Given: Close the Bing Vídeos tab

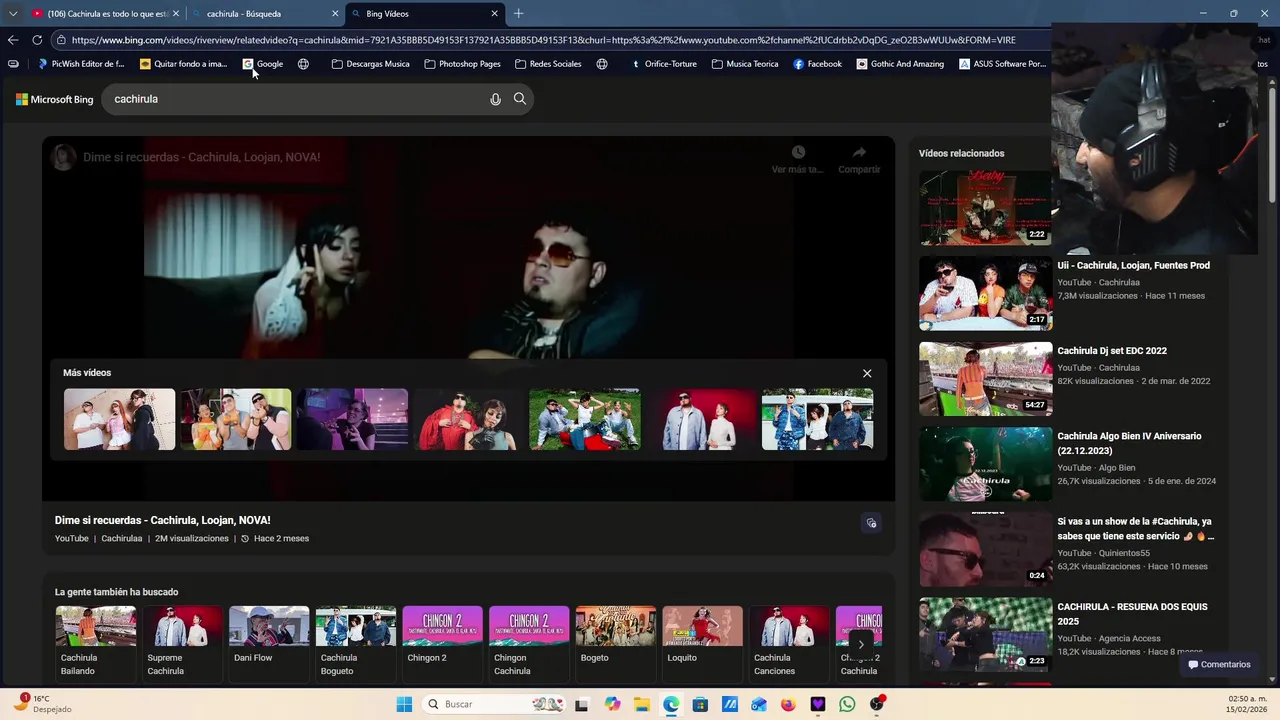Looking at the screenshot, I should tap(494, 14).
